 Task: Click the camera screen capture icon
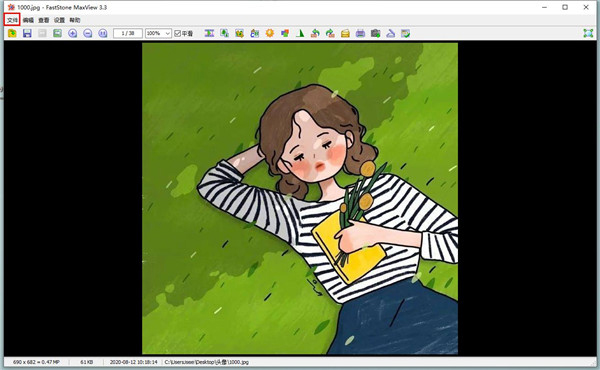click(x=376, y=34)
